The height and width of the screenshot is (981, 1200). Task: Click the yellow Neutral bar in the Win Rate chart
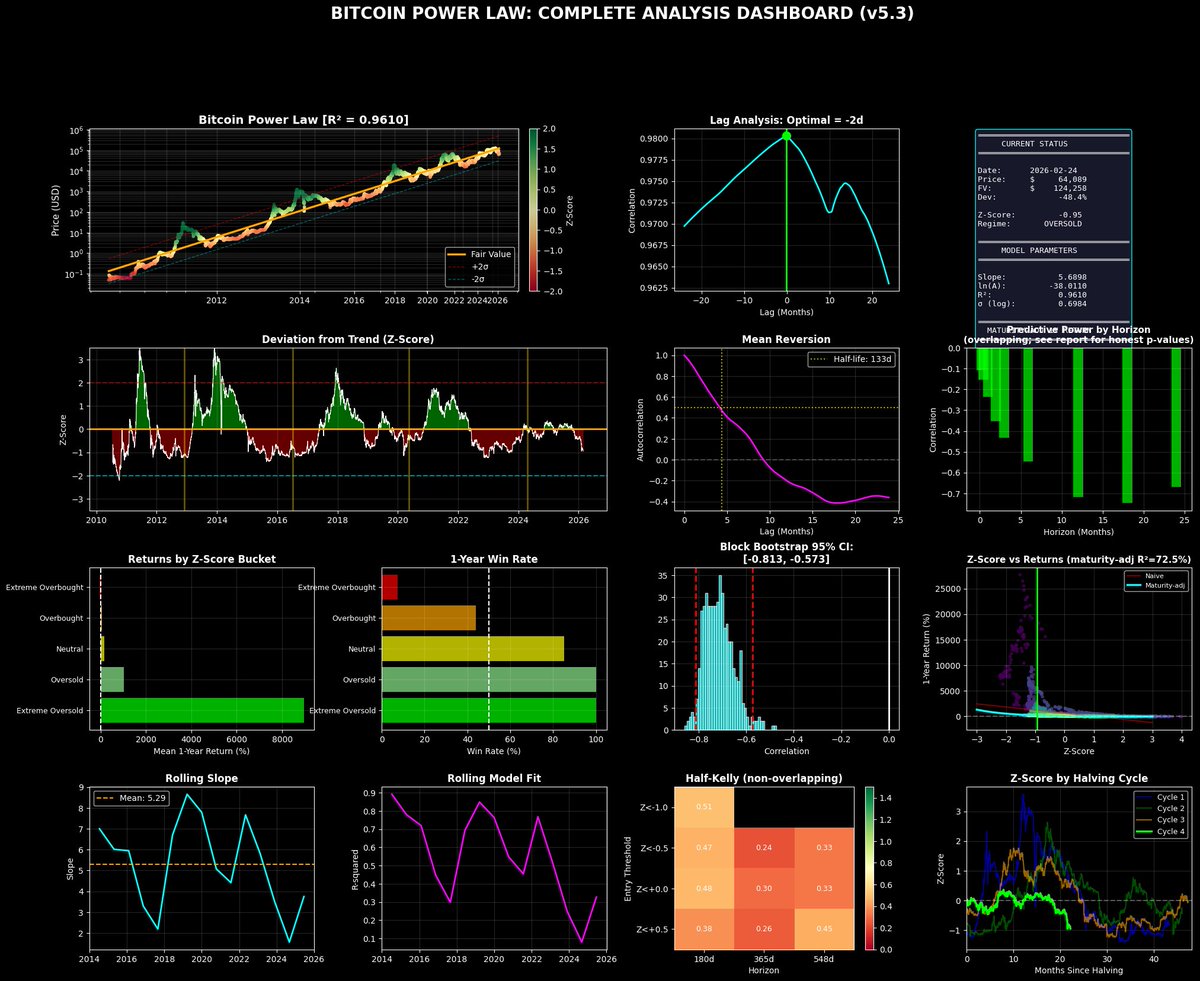473,649
